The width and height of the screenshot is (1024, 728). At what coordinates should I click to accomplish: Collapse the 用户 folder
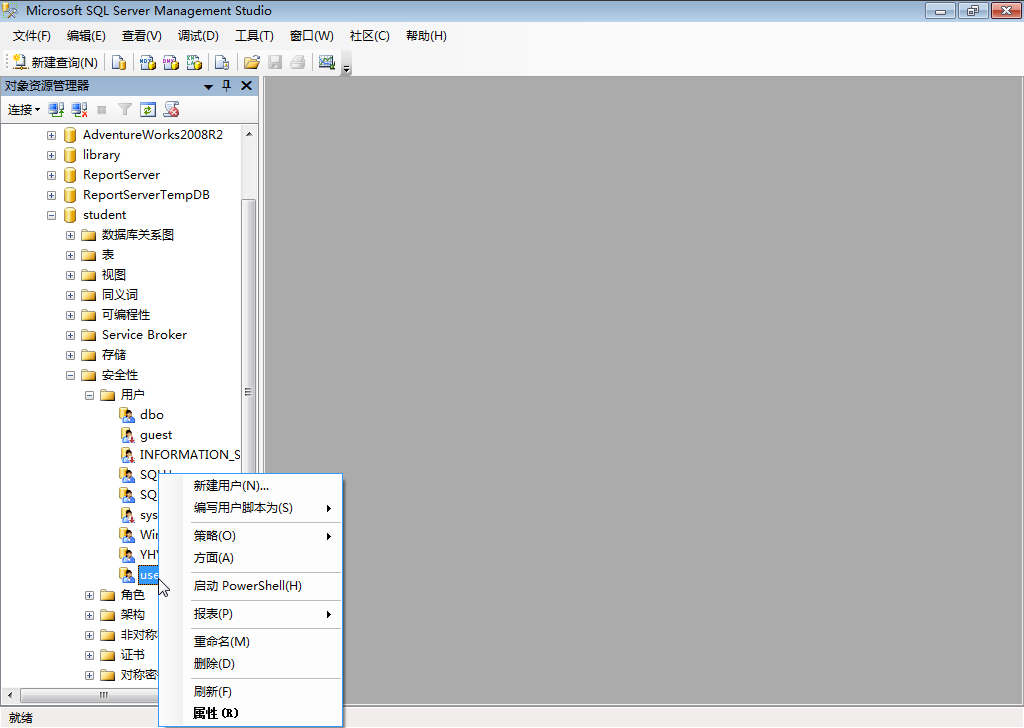(89, 396)
